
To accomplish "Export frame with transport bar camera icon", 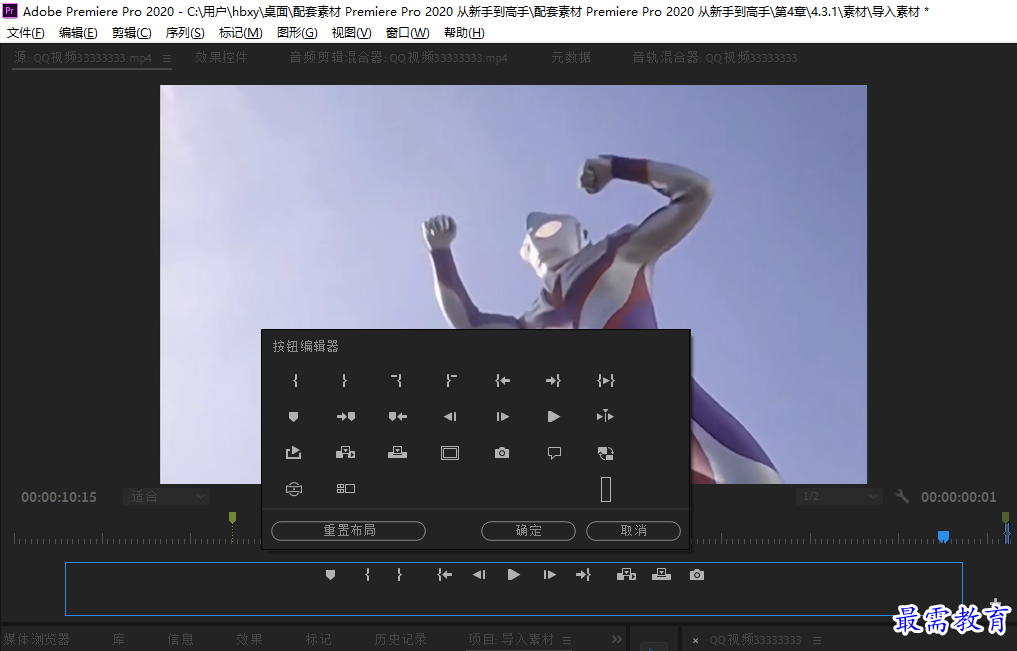I will pyautogui.click(x=697, y=575).
